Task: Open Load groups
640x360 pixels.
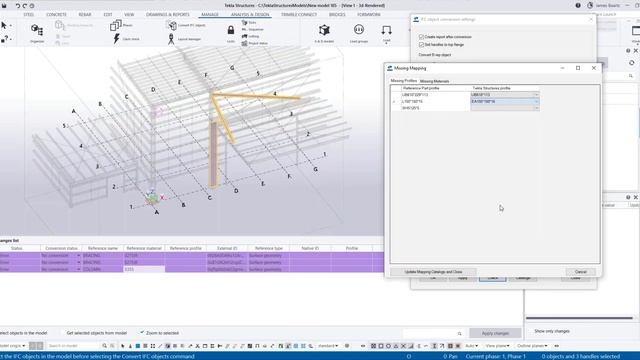Action: (359, 33)
